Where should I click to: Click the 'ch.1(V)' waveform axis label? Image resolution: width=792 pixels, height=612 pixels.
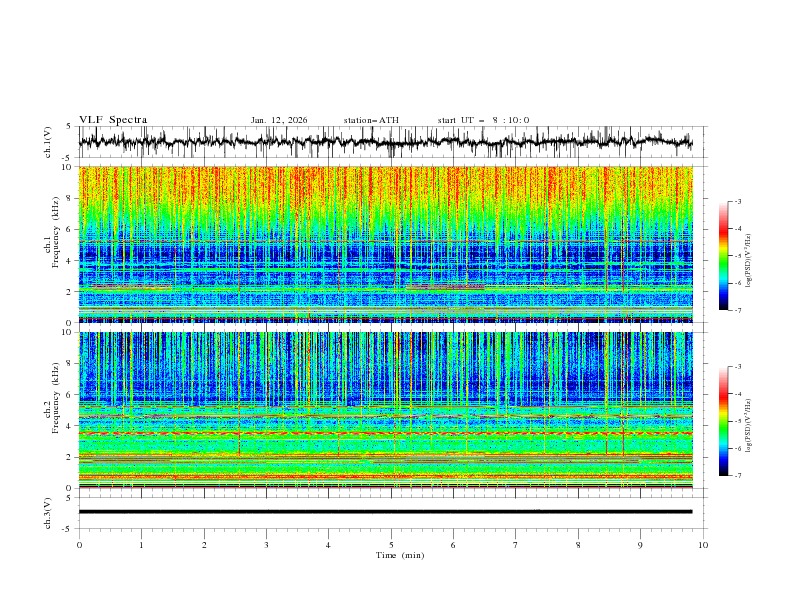point(48,142)
